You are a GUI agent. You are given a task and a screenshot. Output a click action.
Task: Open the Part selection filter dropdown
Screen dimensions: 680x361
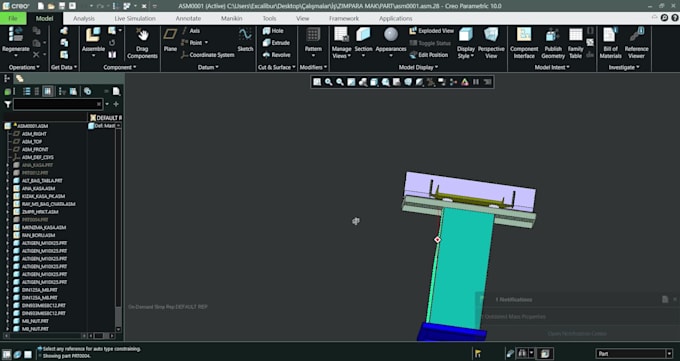pos(669,354)
